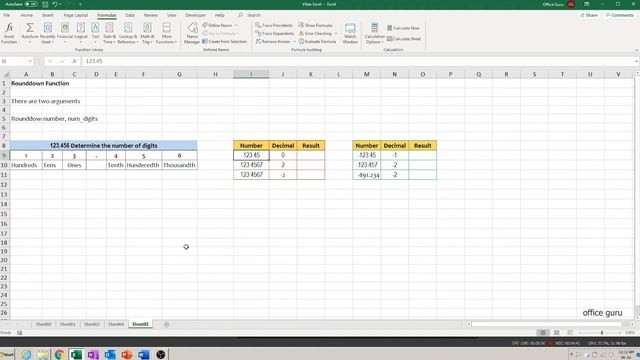
Task: Click Create from Selection
Action: pos(224,42)
